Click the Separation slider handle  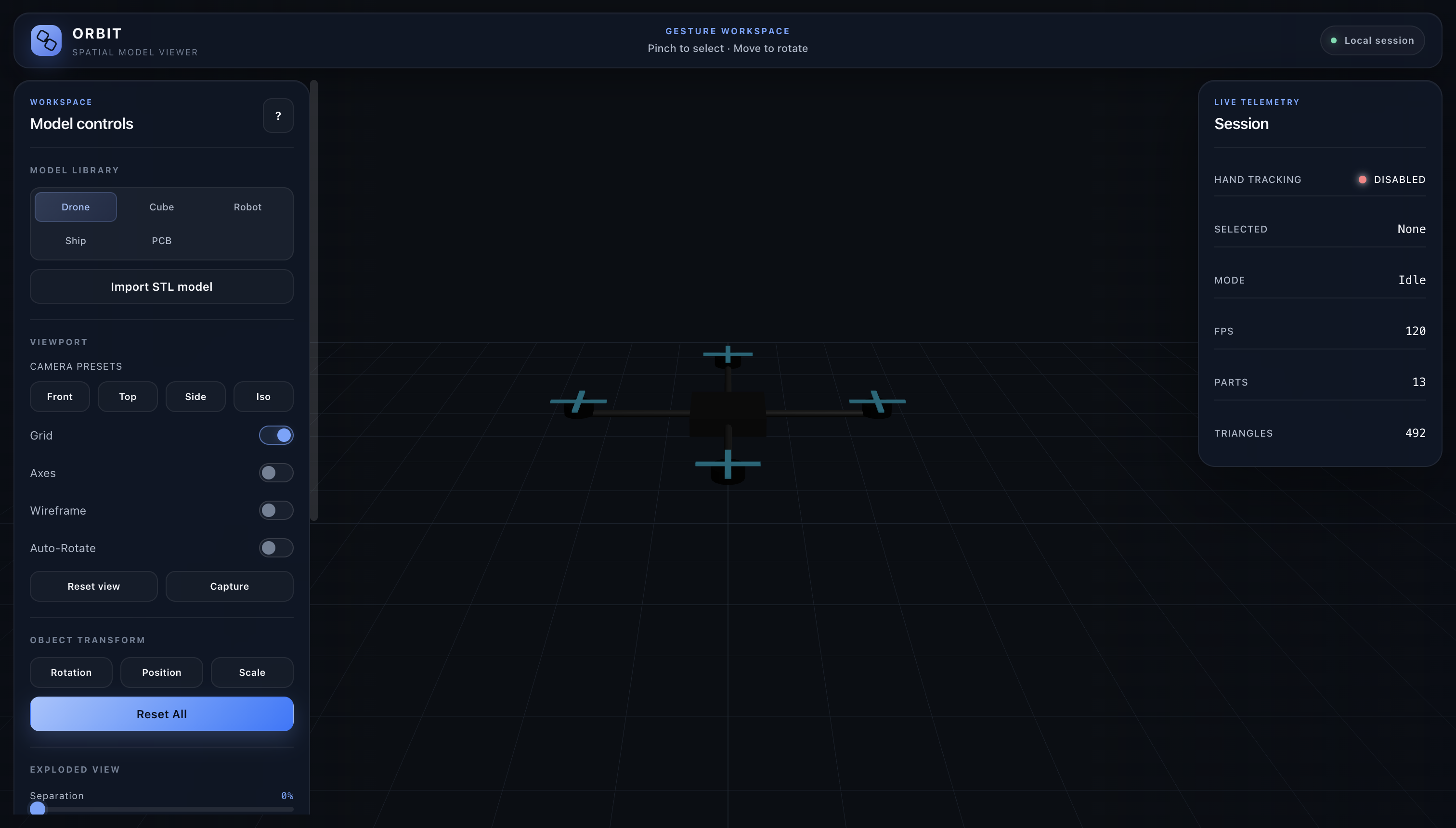[38, 809]
